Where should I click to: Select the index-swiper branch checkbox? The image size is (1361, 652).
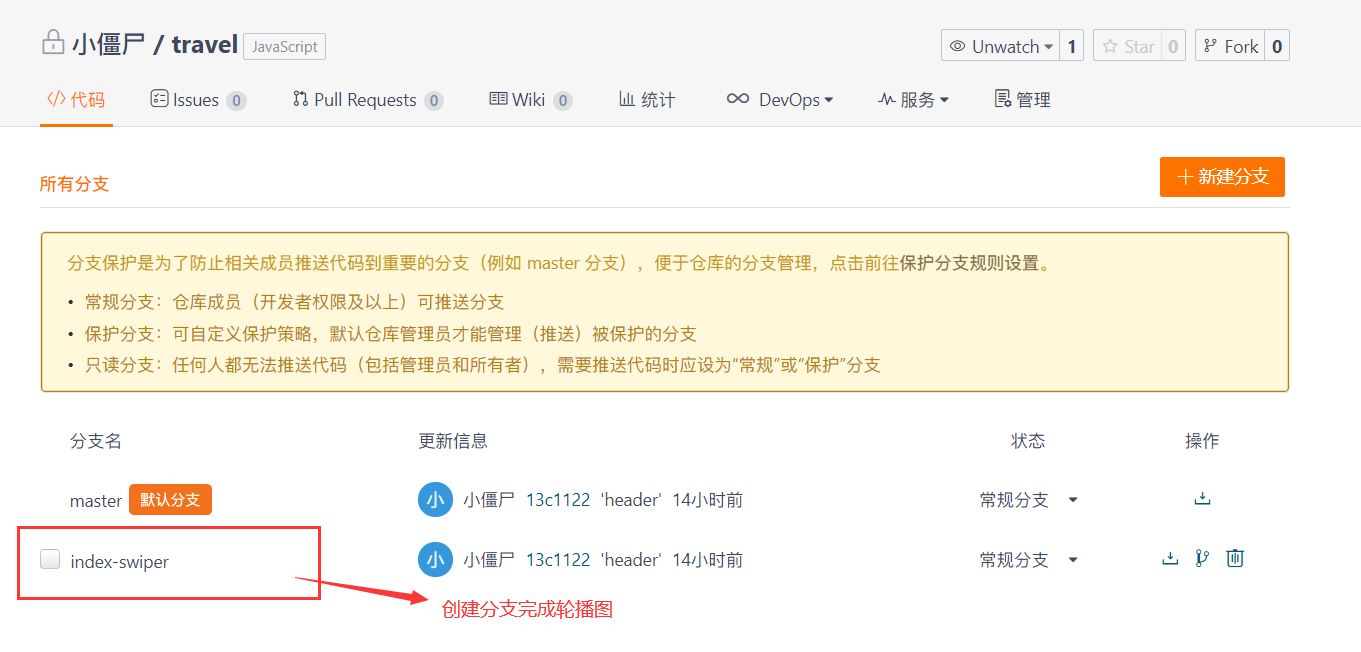[50, 559]
